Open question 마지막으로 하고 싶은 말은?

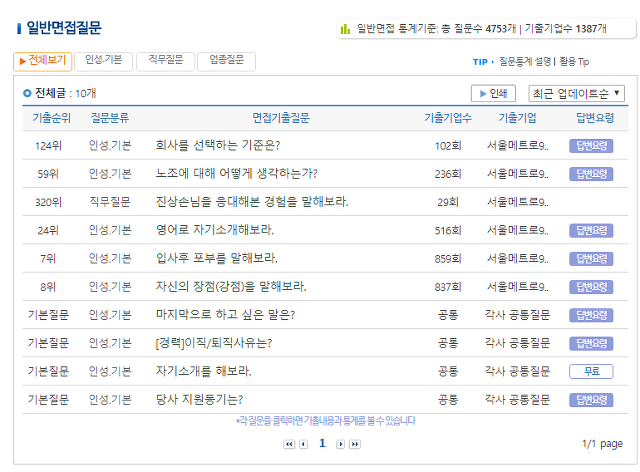225,314
